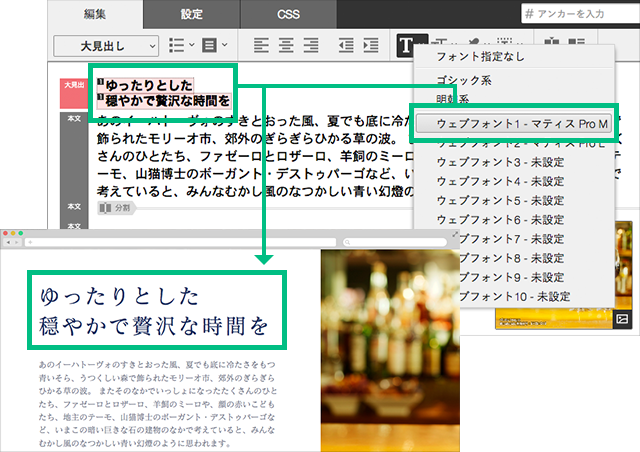Viewport: 640px width, 452px height.
Task: Expand the block format dropdown
Action: 214,46
